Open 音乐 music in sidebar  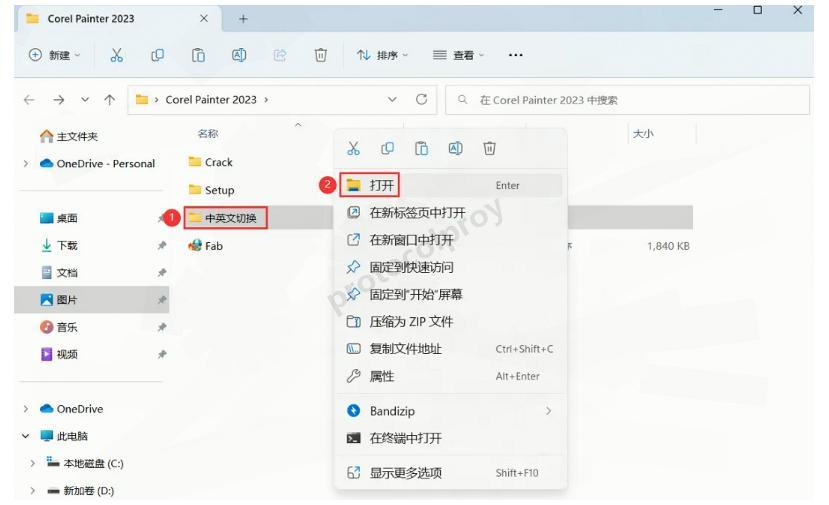click(x=59, y=327)
